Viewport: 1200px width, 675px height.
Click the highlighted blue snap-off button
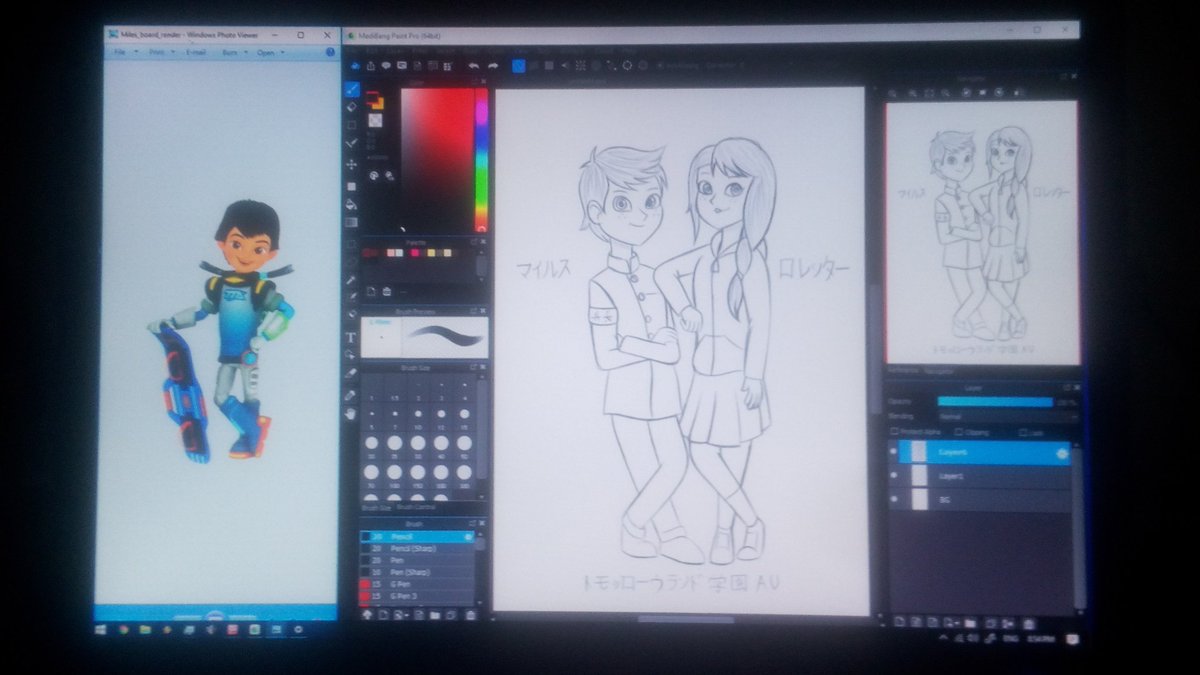(x=519, y=66)
